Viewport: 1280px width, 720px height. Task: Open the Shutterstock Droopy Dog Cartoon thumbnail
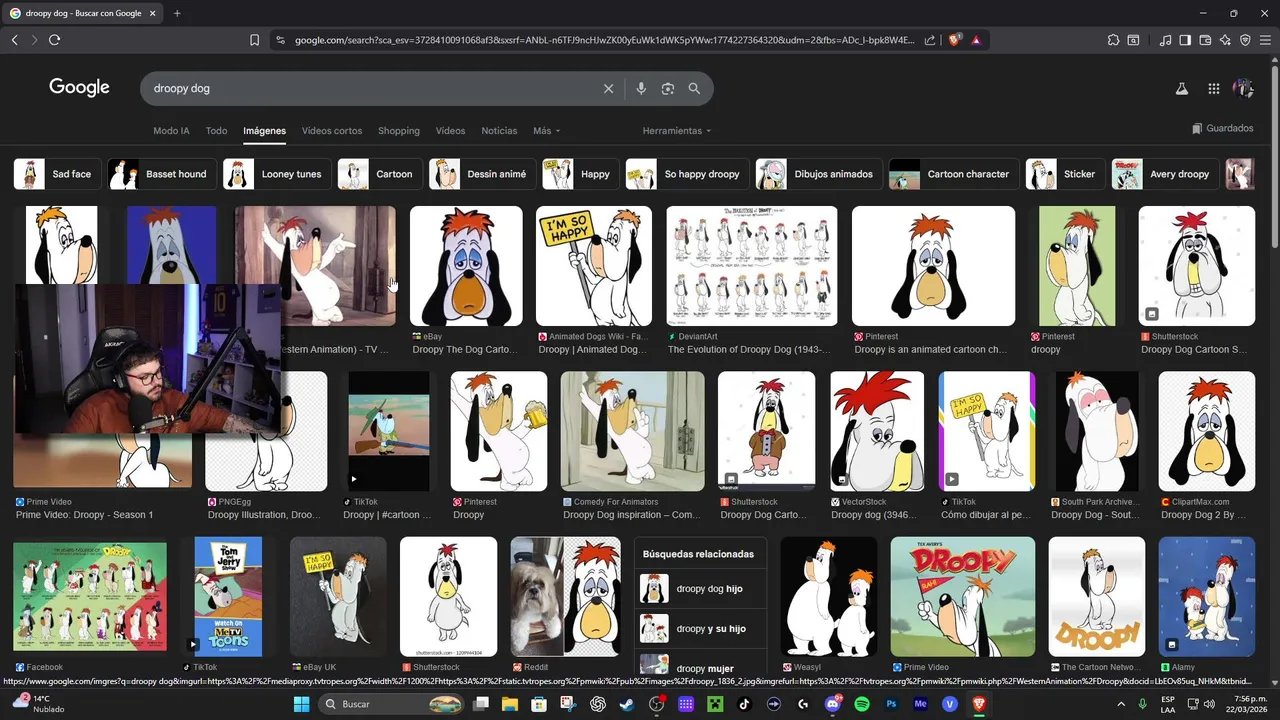point(1197,266)
